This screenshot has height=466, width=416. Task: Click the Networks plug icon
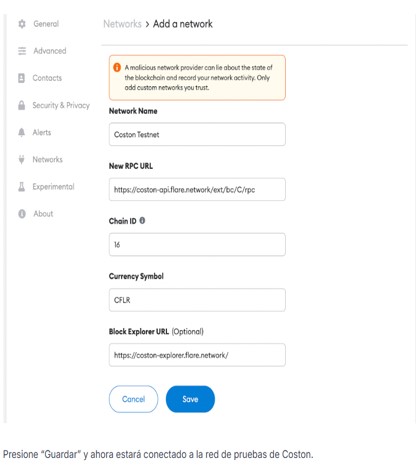tap(21, 160)
